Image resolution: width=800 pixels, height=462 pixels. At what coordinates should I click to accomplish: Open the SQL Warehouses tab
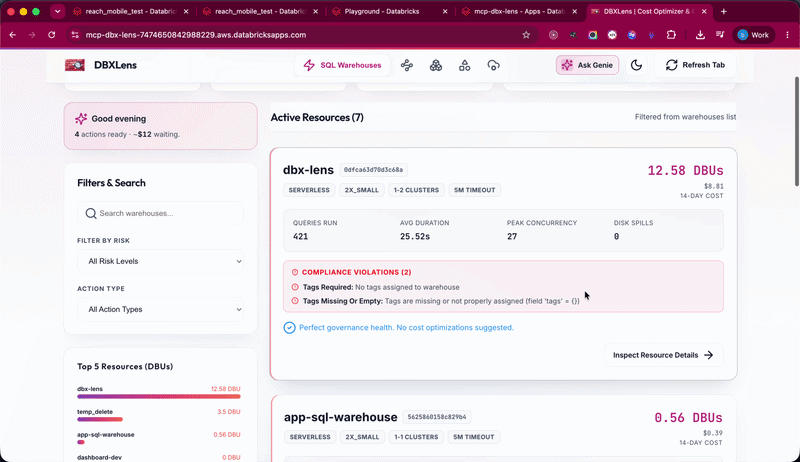coord(342,65)
